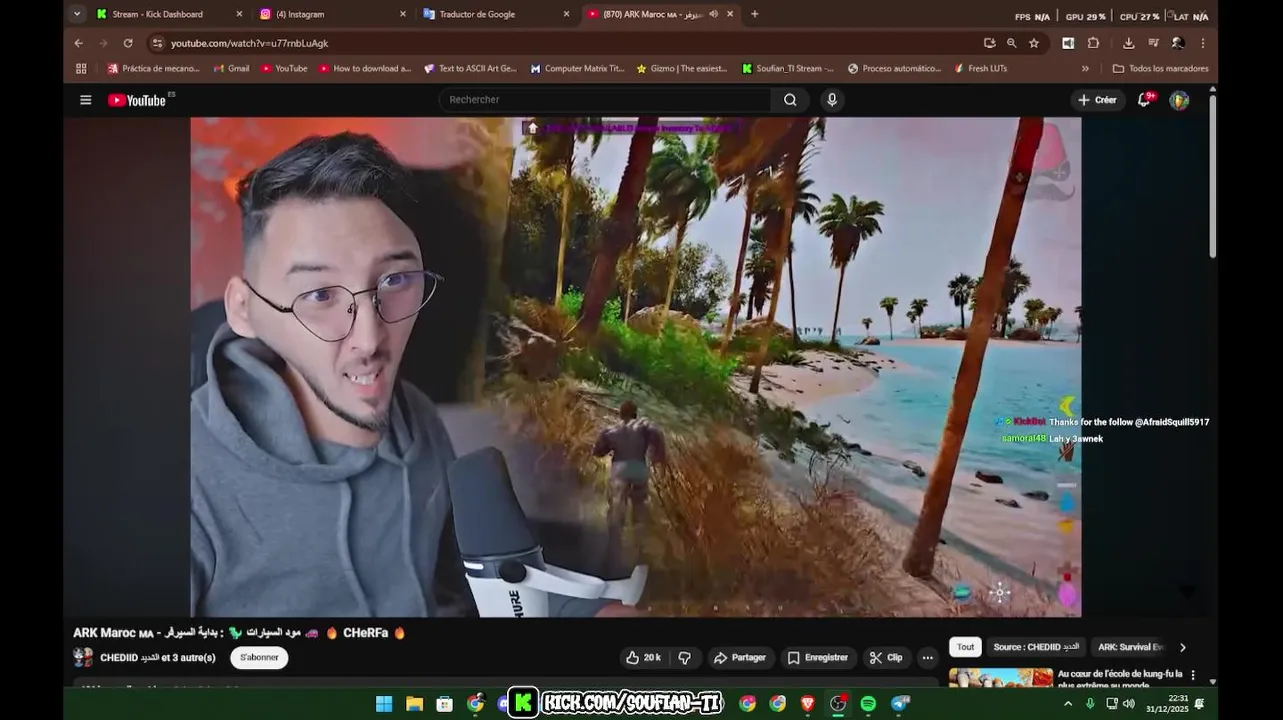Open a new browser tab with plus
This screenshot has width=1283, height=720.
pos(754,14)
